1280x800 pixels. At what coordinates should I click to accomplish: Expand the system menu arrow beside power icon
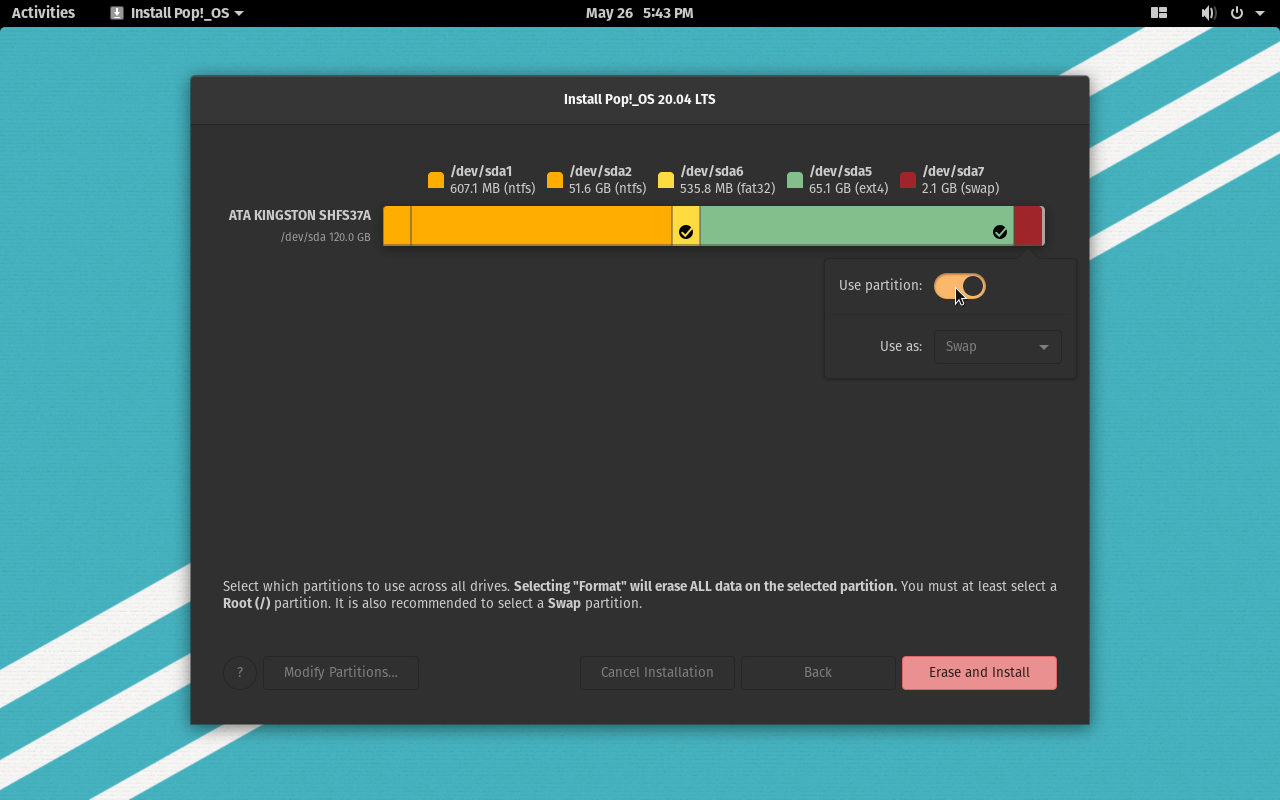pyautogui.click(x=1259, y=13)
